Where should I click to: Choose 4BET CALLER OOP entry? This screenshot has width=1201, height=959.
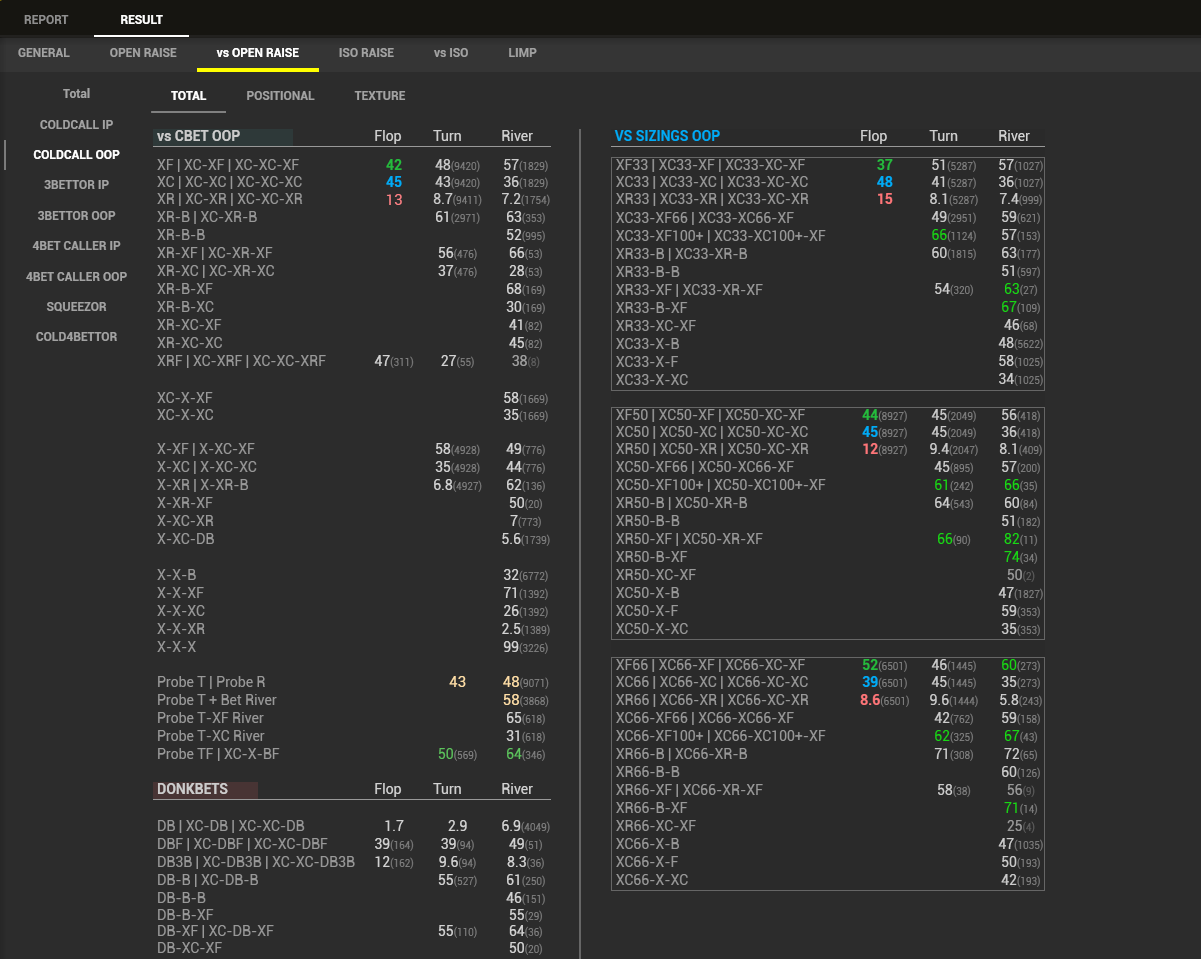[77, 277]
